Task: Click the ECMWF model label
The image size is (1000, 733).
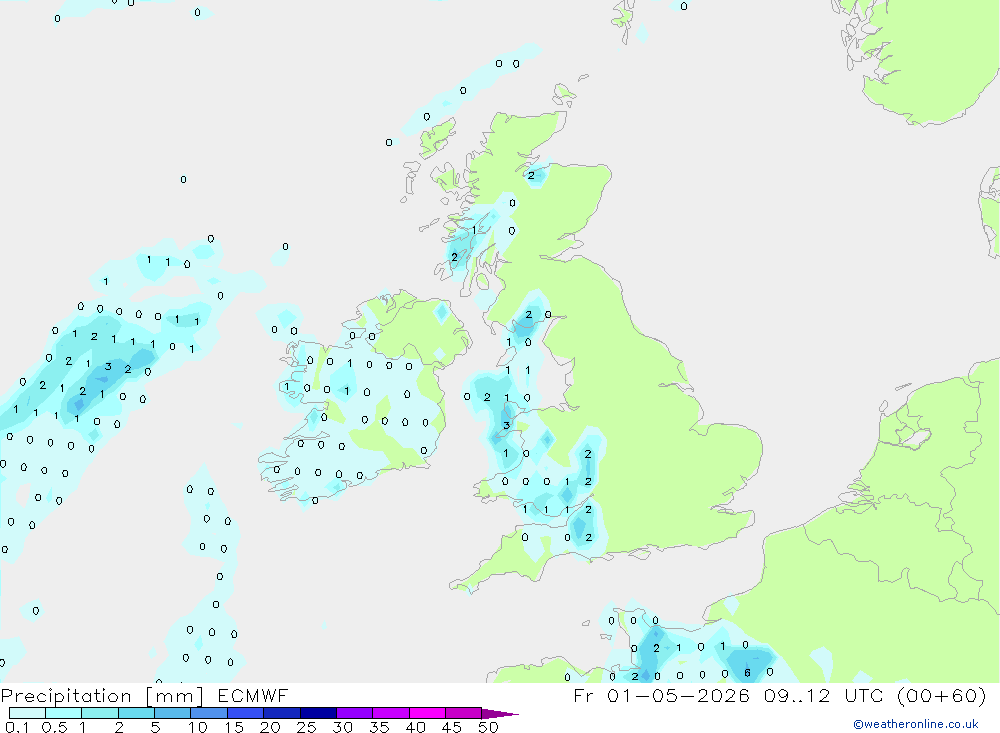Action: (253, 695)
